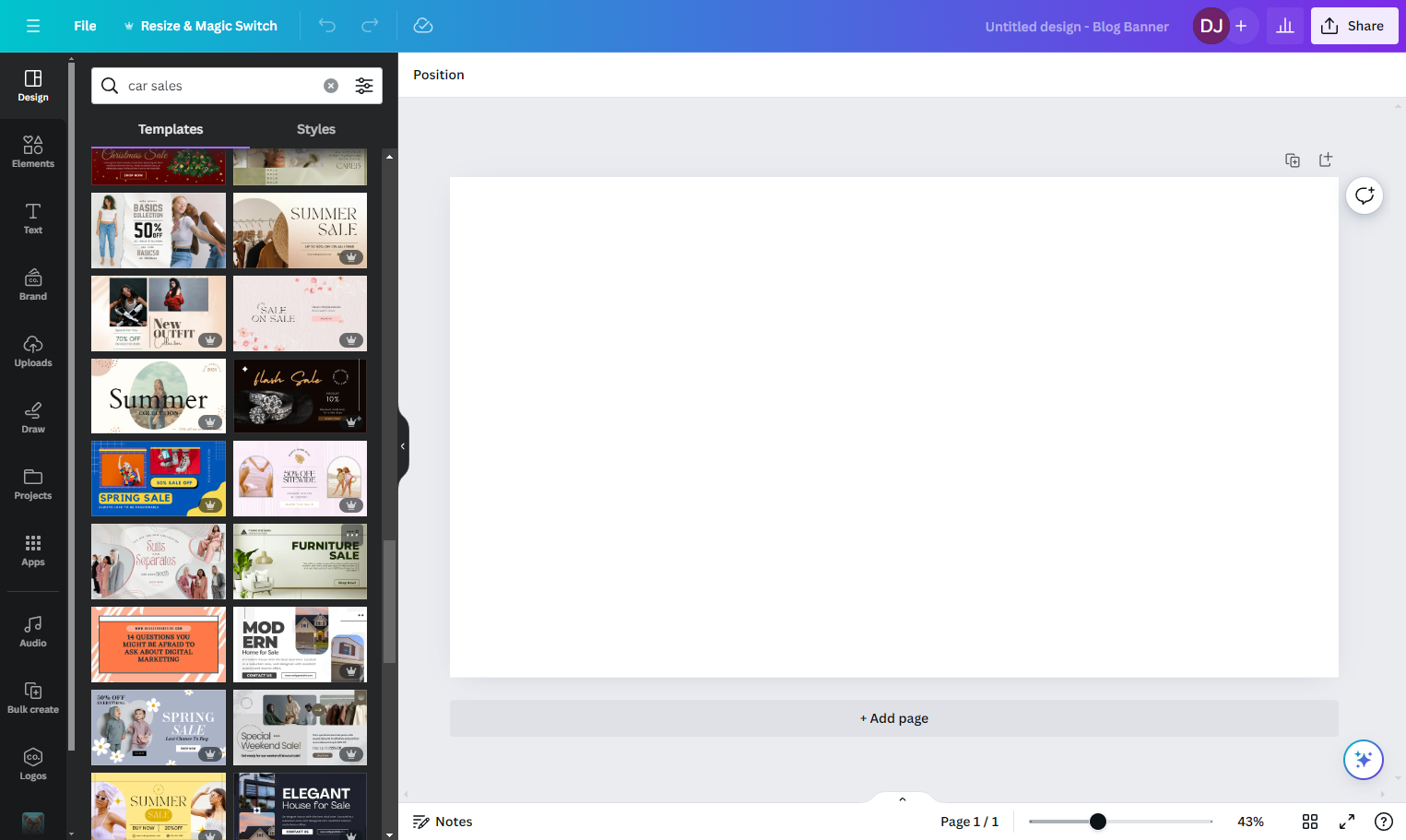Switch to grid view
The width and height of the screenshot is (1406, 840).
(x=1310, y=822)
